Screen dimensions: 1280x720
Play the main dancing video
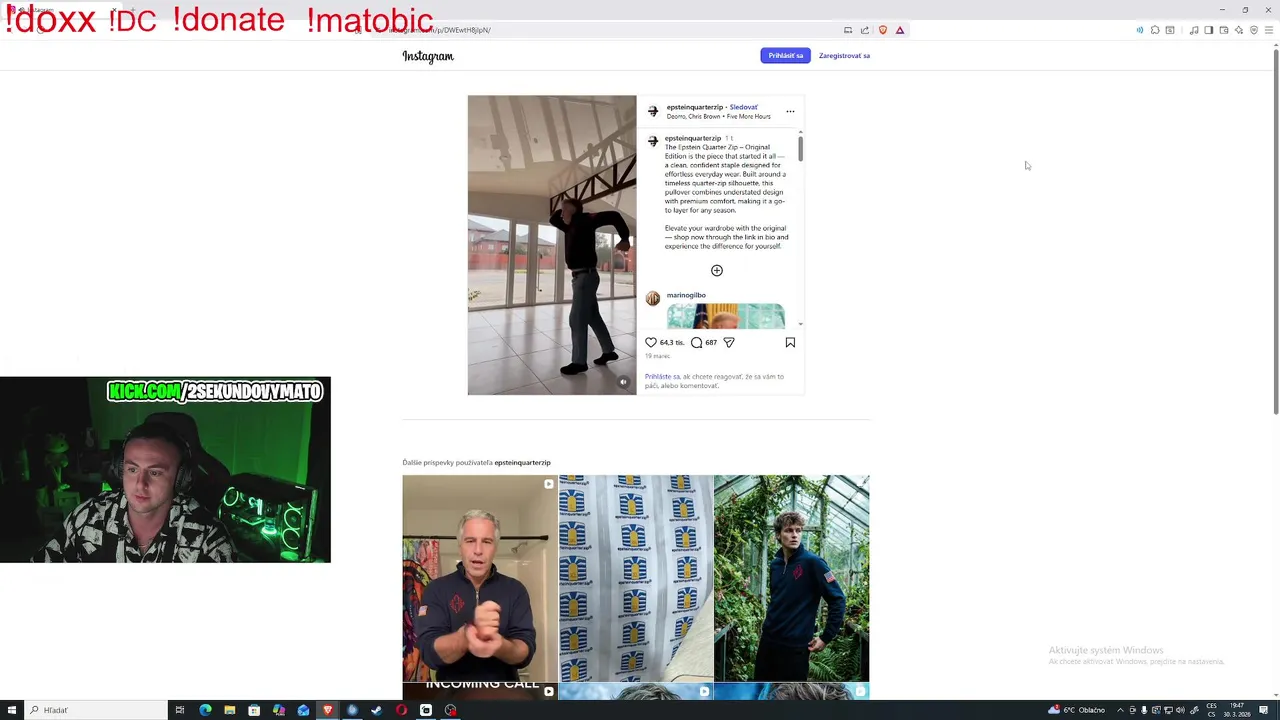pyautogui.click(x=552, y=245)
